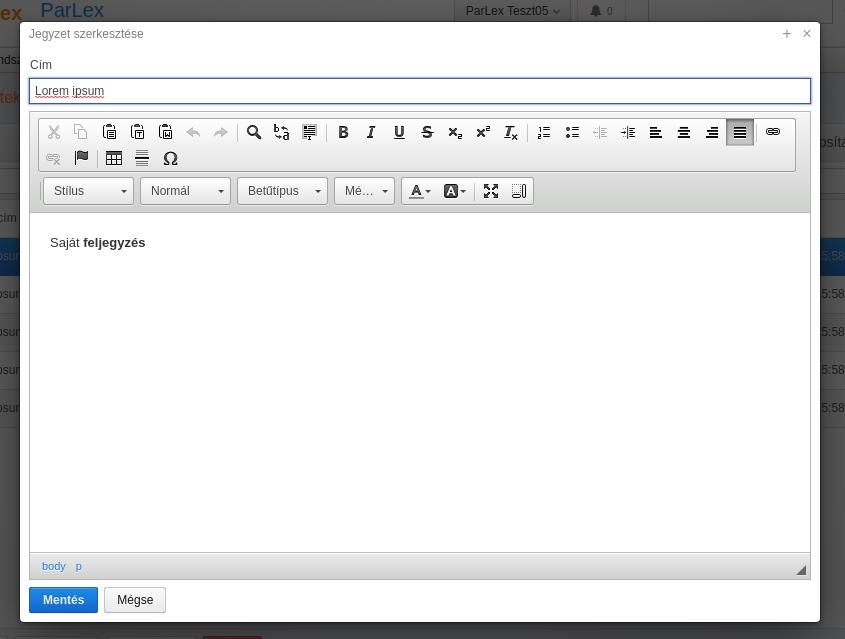Insert special character Omega icon
This screenshot has height=639, width=845.
point(170,158)
